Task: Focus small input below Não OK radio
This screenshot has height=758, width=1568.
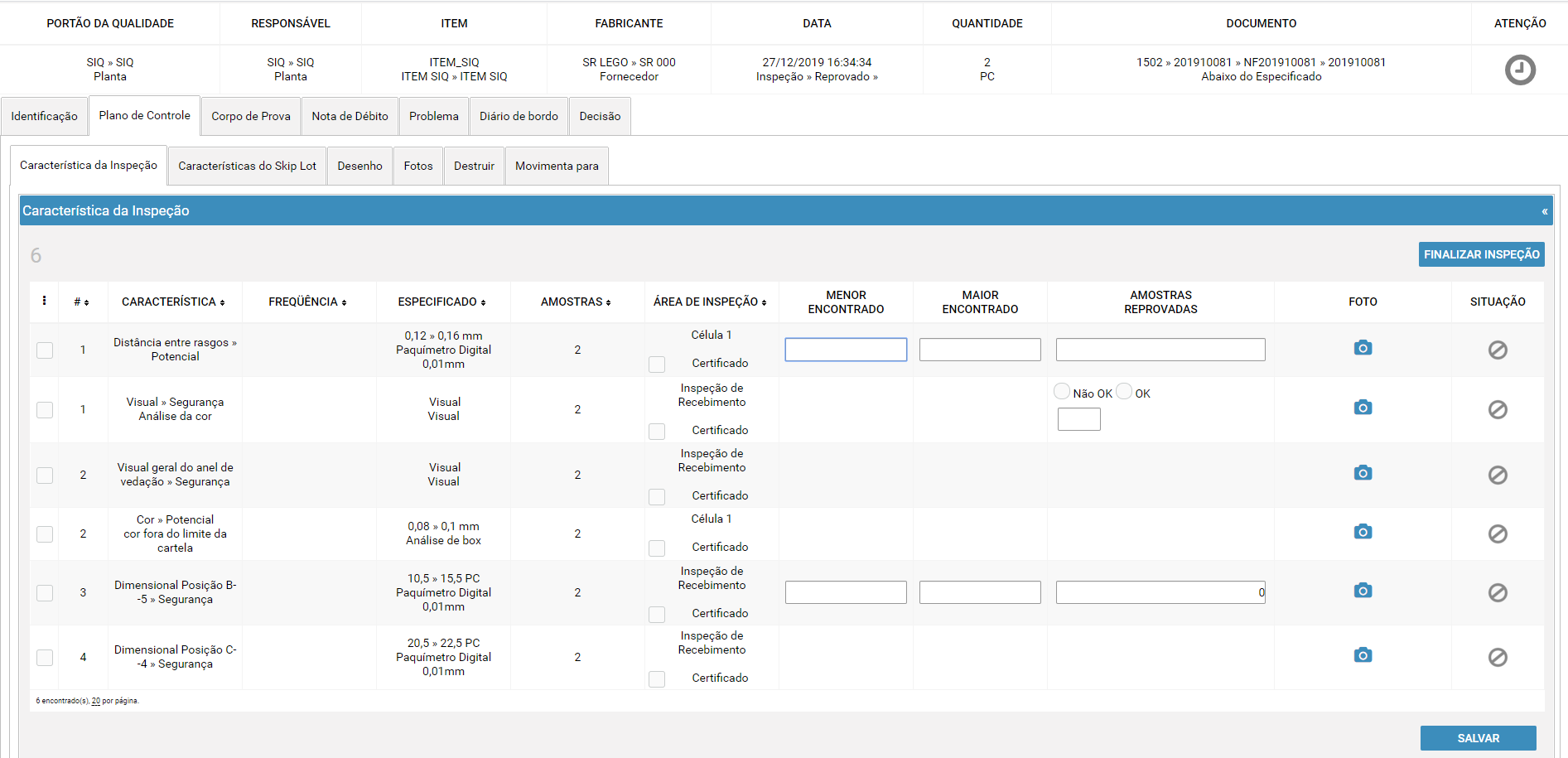Action: coord(1079,419)
